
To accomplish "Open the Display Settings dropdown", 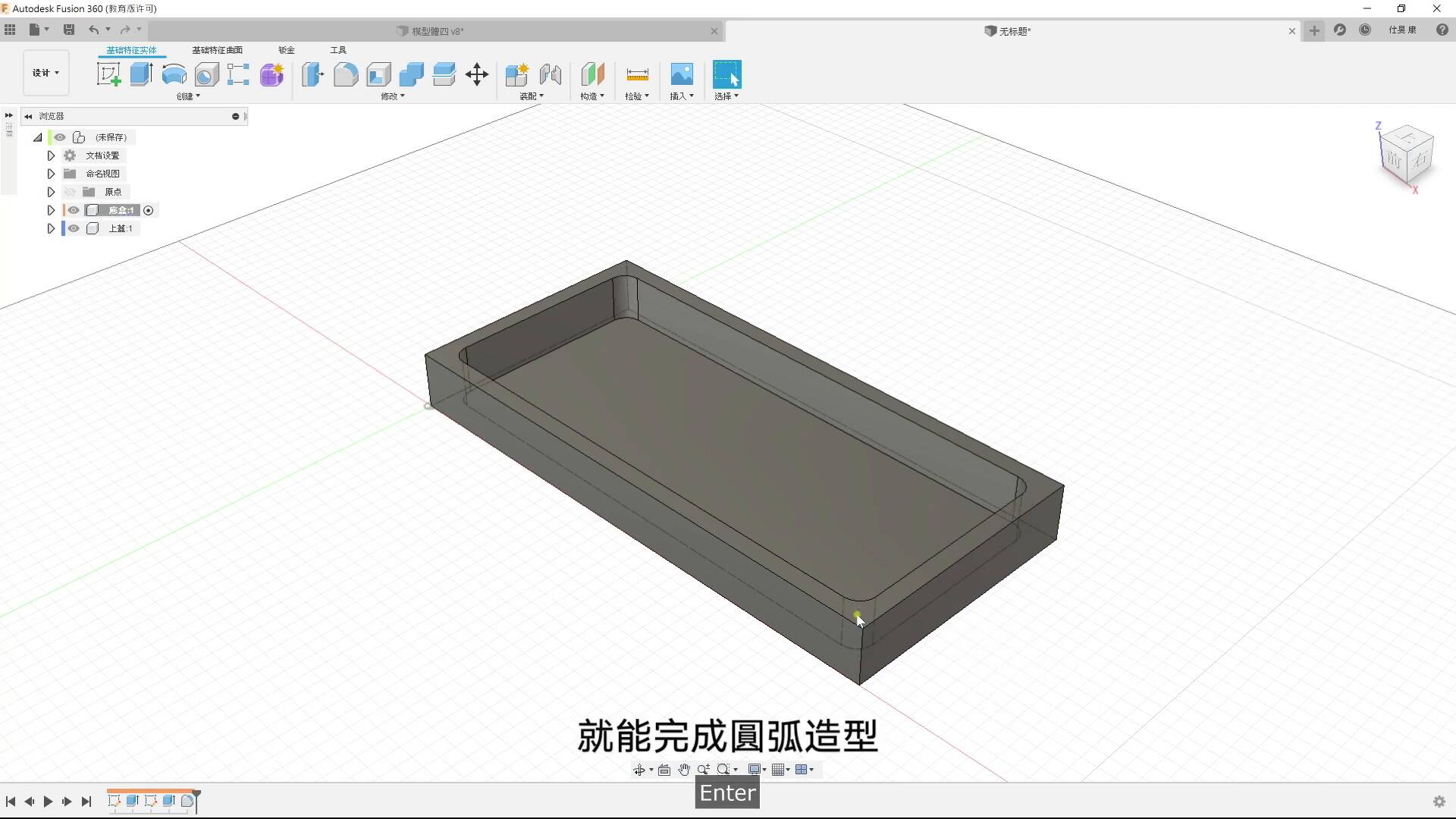I will click(757, 770).
